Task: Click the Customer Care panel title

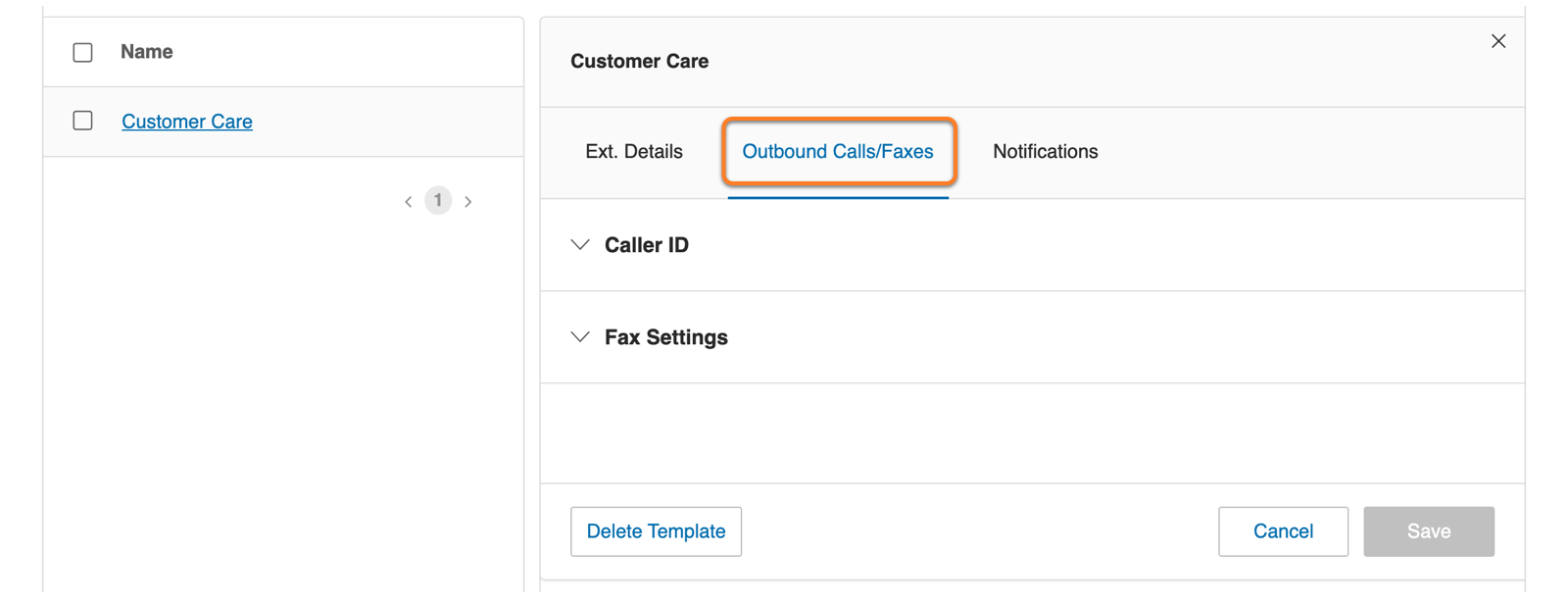Action: click(x=639, y=62)
